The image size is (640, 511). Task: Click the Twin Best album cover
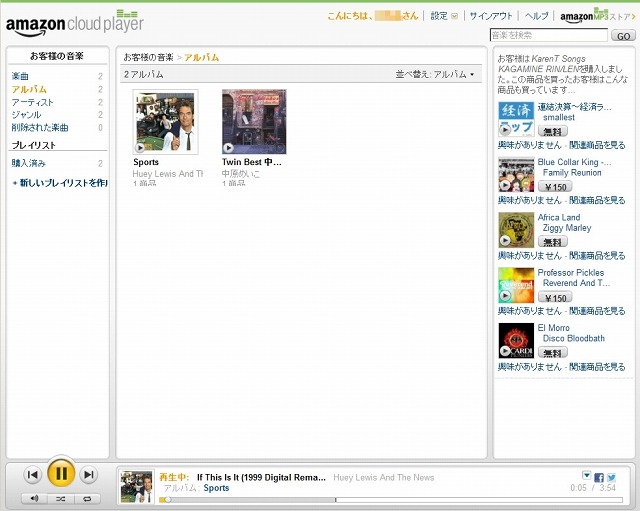(254, 122)
